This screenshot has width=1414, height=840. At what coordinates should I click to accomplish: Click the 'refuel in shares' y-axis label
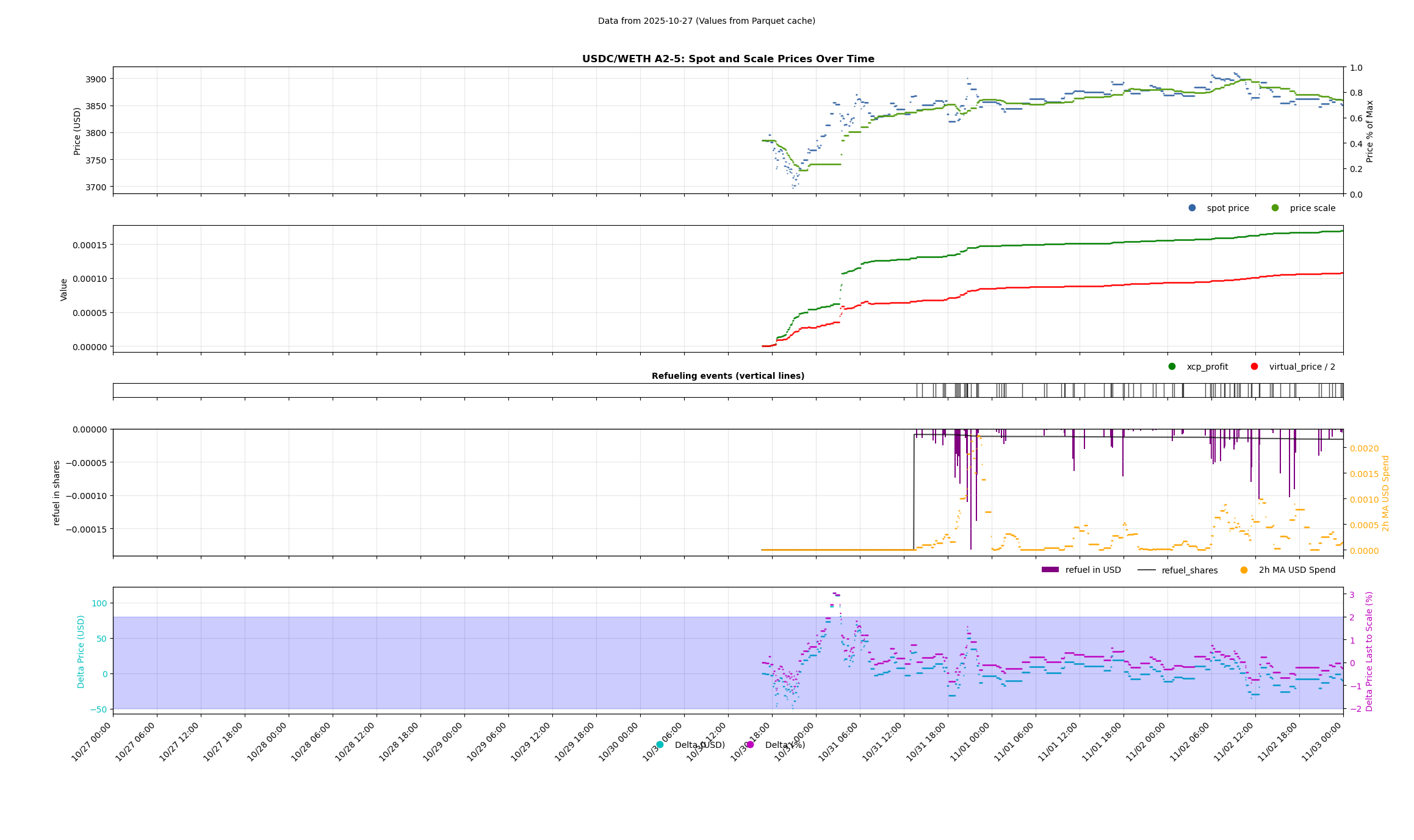(57, 493)
